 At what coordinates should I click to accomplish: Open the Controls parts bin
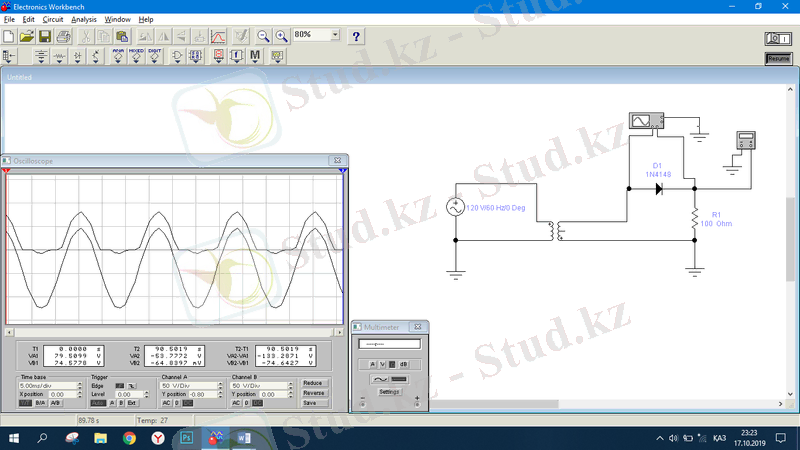(237, 56)
